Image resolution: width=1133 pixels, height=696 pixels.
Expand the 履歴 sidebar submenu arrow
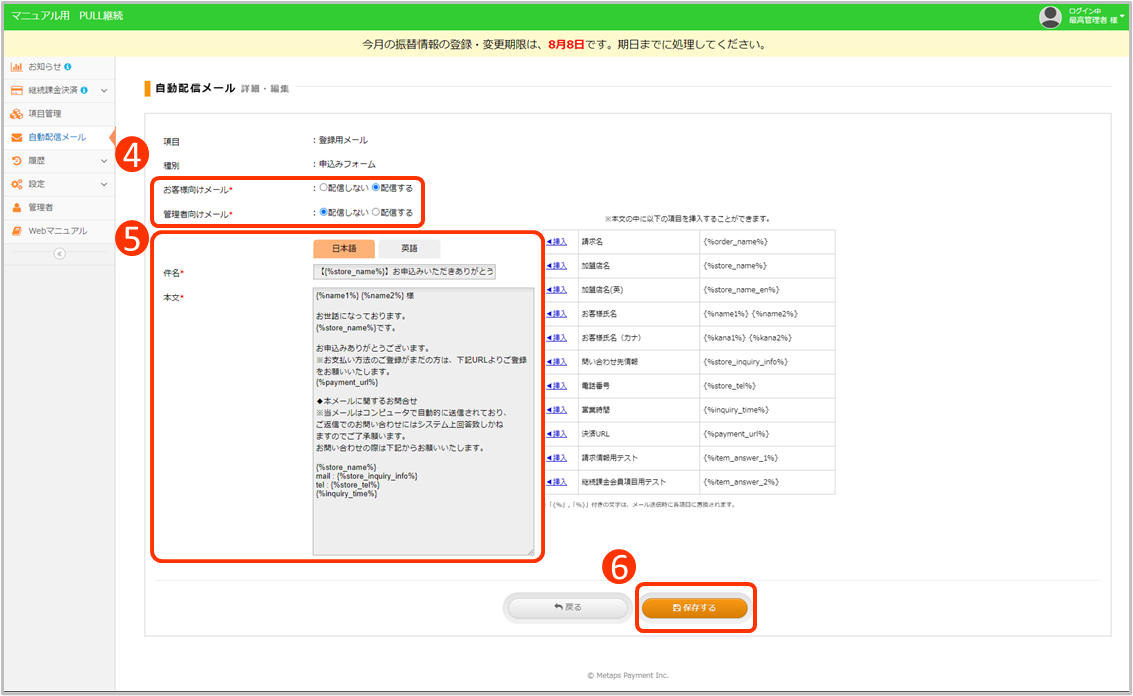click(x=104, y=161)
